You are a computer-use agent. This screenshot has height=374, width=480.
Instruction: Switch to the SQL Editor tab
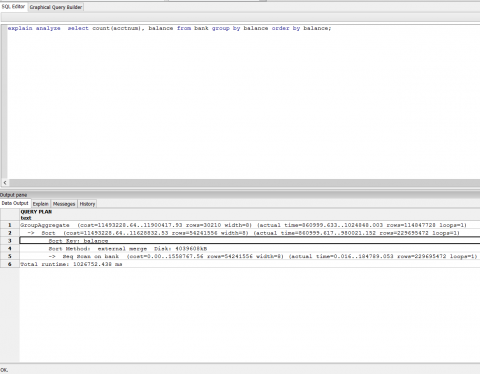point(13,7)
